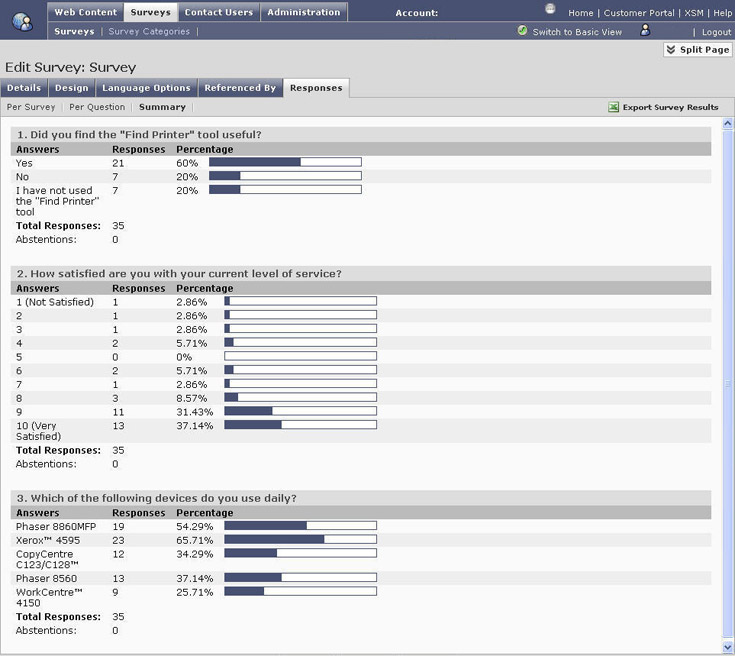This screenshot has width=735, height=656.
Task: Open Survey Categories submenu
Action: 149,31
